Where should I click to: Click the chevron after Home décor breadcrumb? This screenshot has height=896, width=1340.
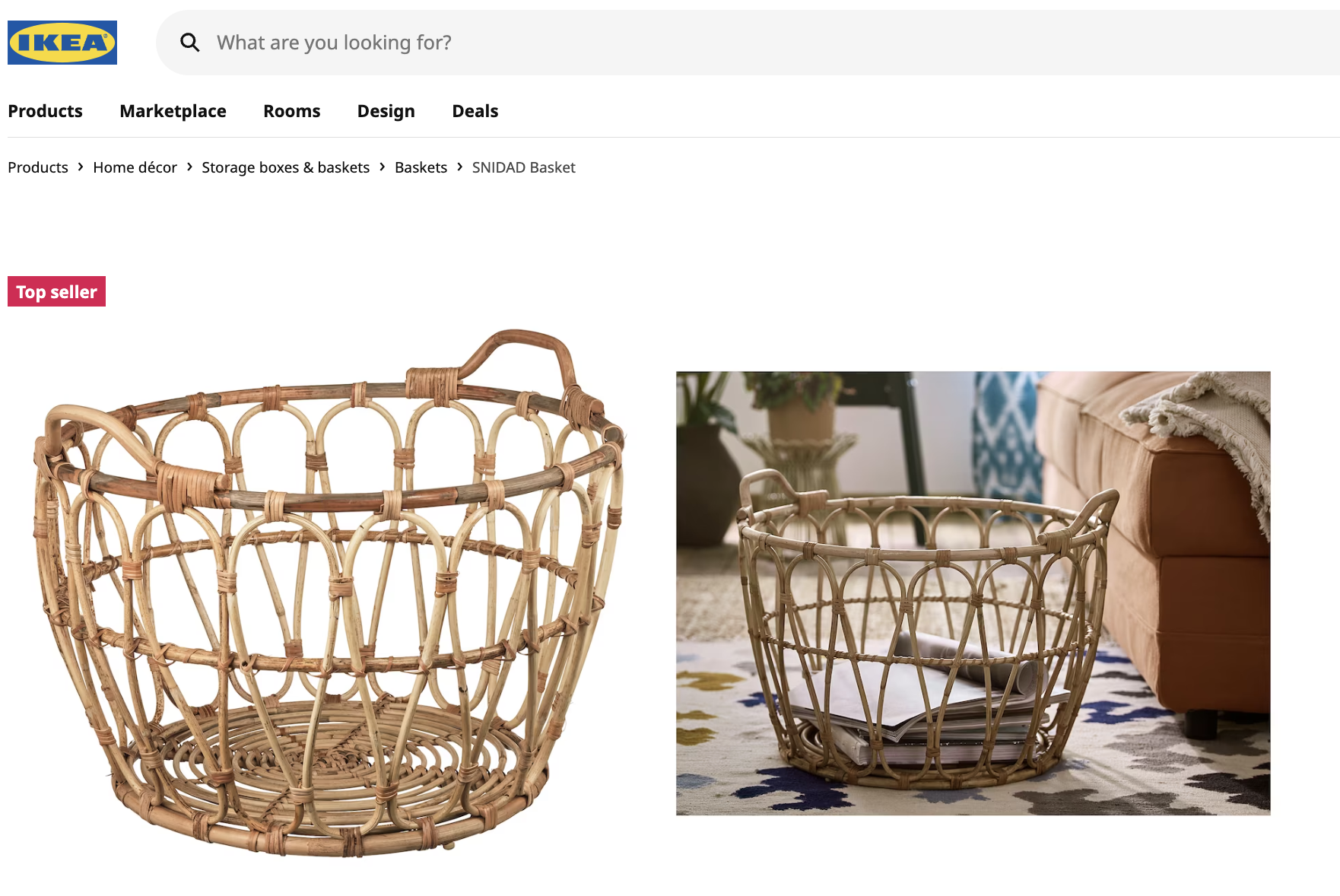189,167
